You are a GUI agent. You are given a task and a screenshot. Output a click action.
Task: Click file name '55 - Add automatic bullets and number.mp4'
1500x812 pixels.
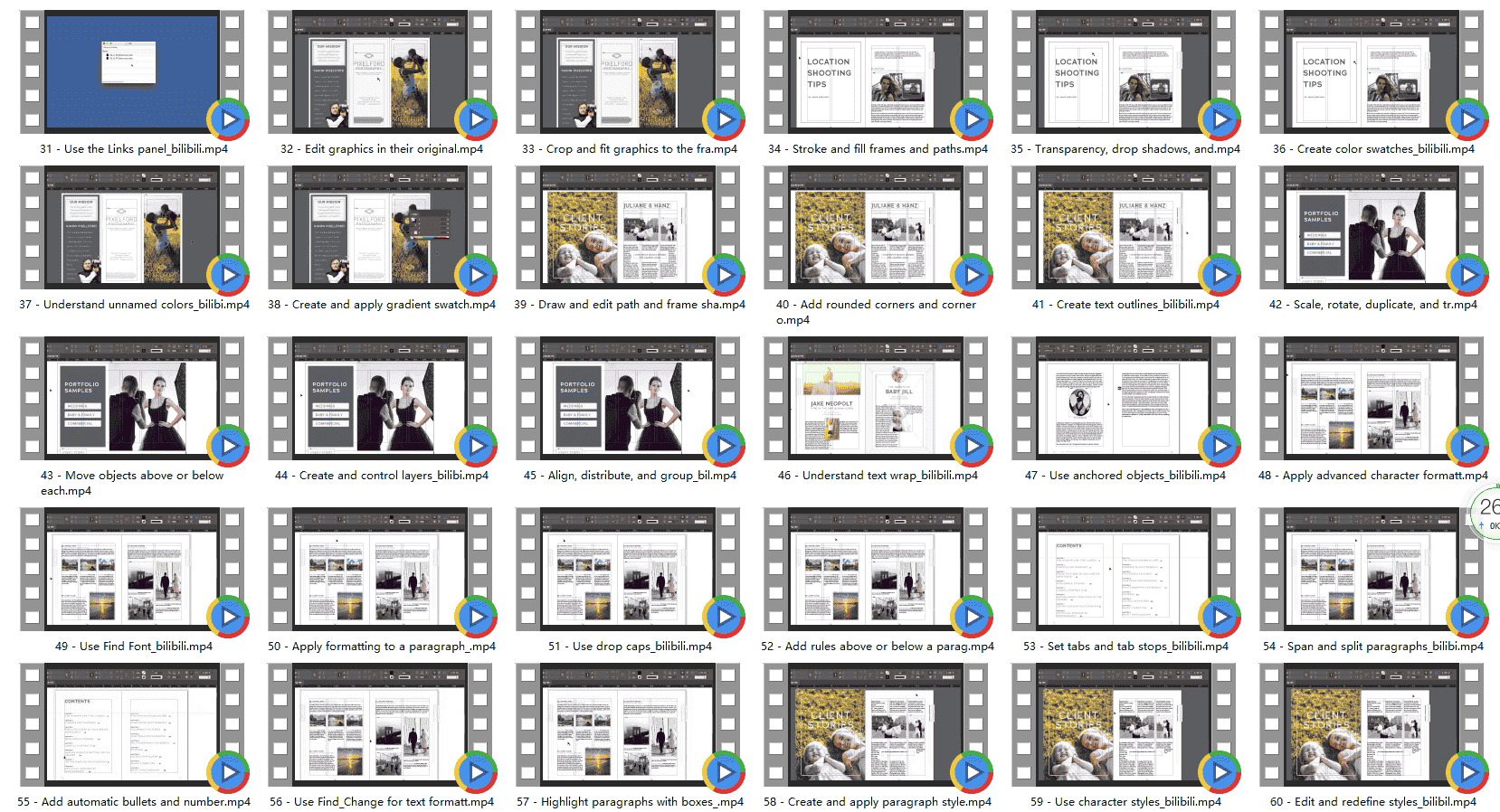pyautogui.click(x=134, y=802)
